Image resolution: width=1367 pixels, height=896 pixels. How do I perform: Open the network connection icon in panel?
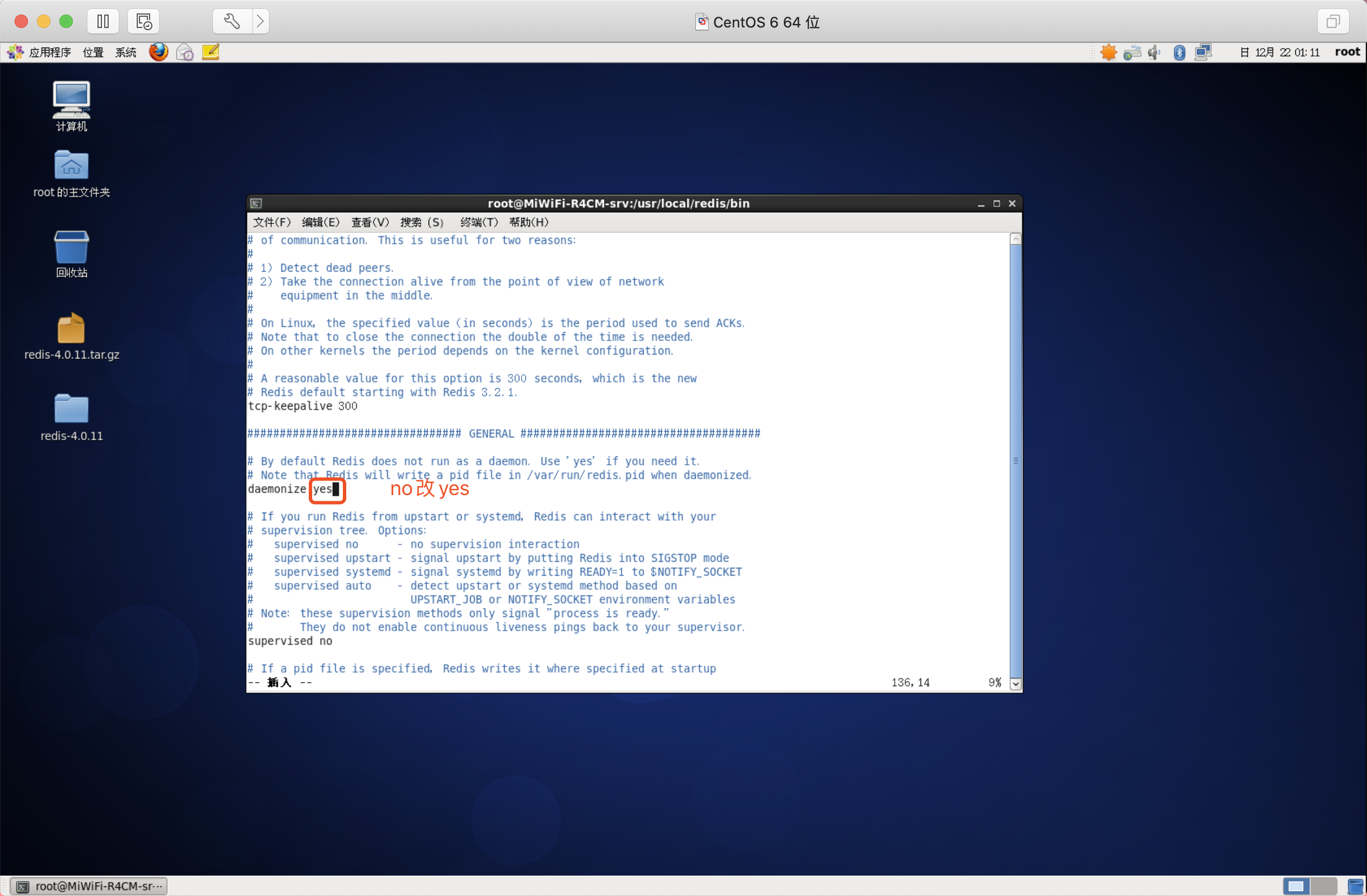(x=1203, y=53)
